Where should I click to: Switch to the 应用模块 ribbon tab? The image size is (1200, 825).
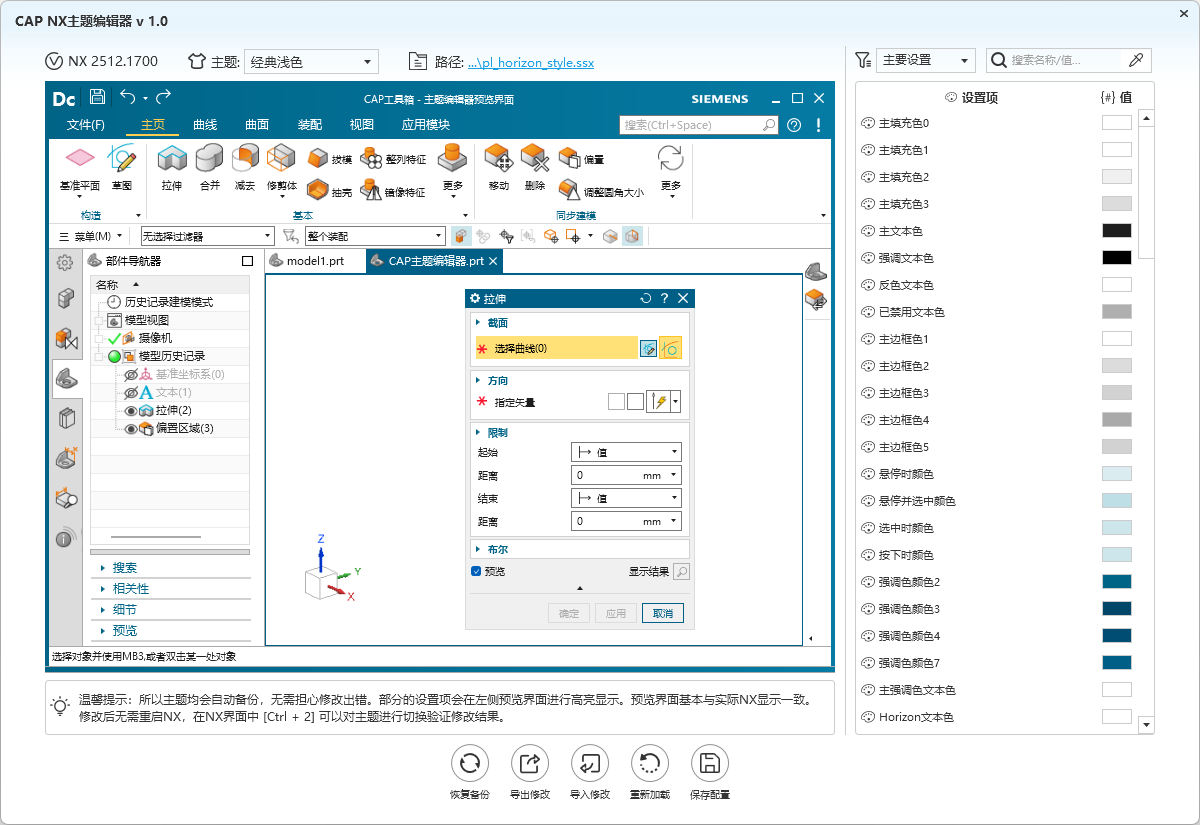tap(426, 125)
